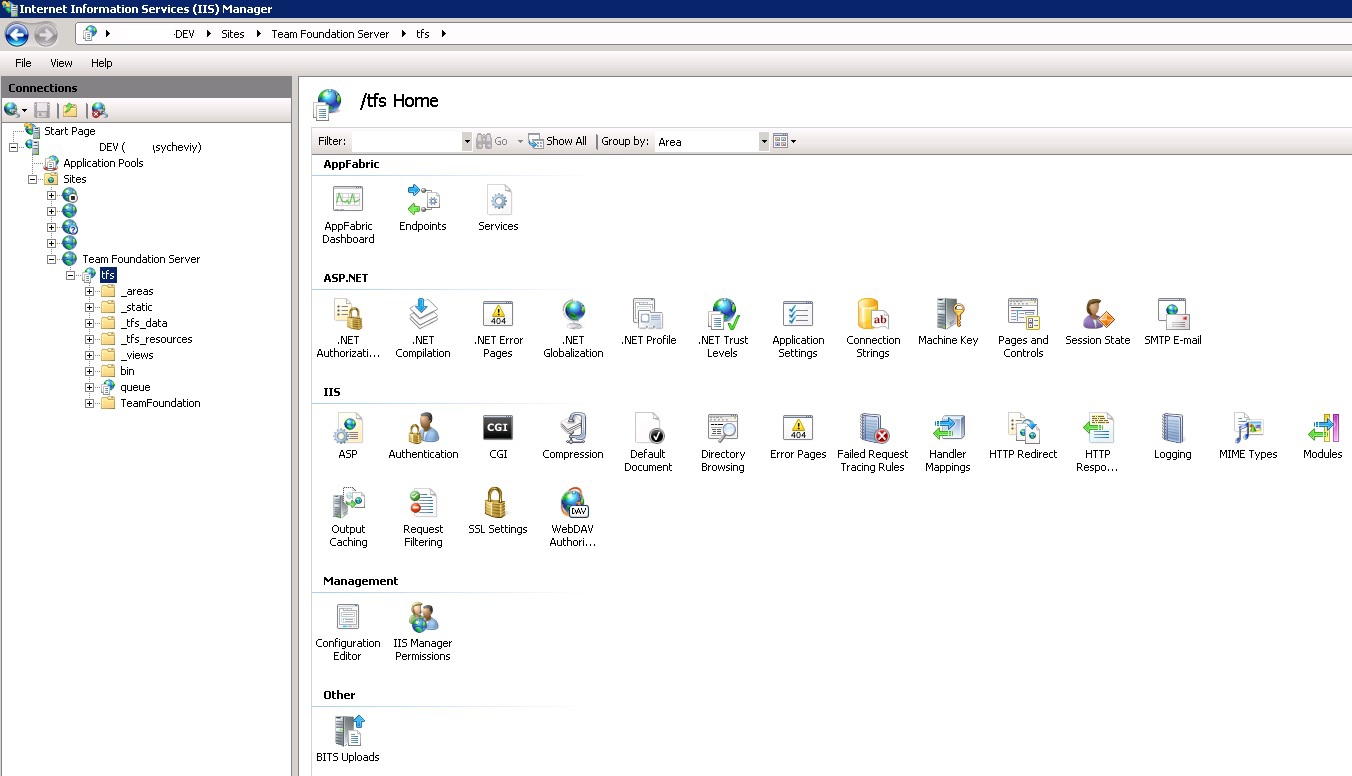Screen dimensions: 1352x776
Task: Open the Modules feature
Action: pyautogui.click(x=1323, y=436)
